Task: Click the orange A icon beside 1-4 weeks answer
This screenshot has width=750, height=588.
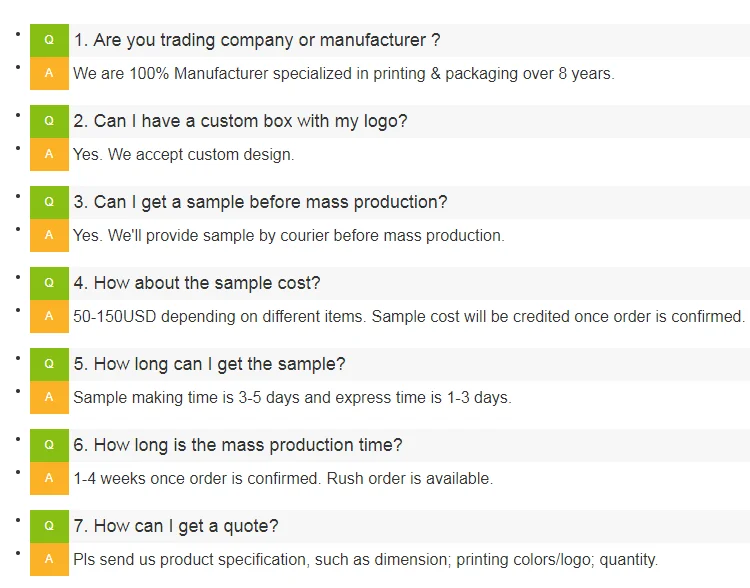Action: 49,478
